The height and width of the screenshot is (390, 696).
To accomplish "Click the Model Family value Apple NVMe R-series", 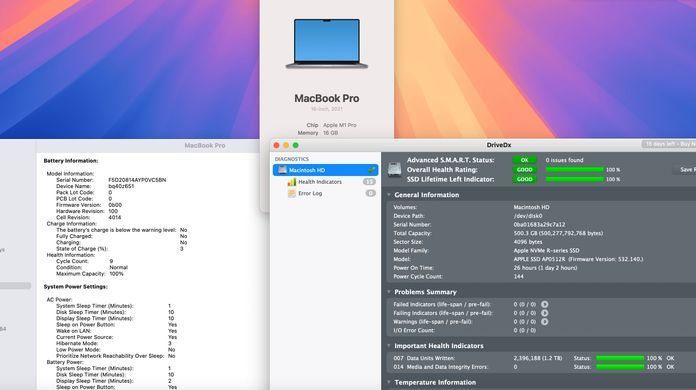I will (546, 250).
